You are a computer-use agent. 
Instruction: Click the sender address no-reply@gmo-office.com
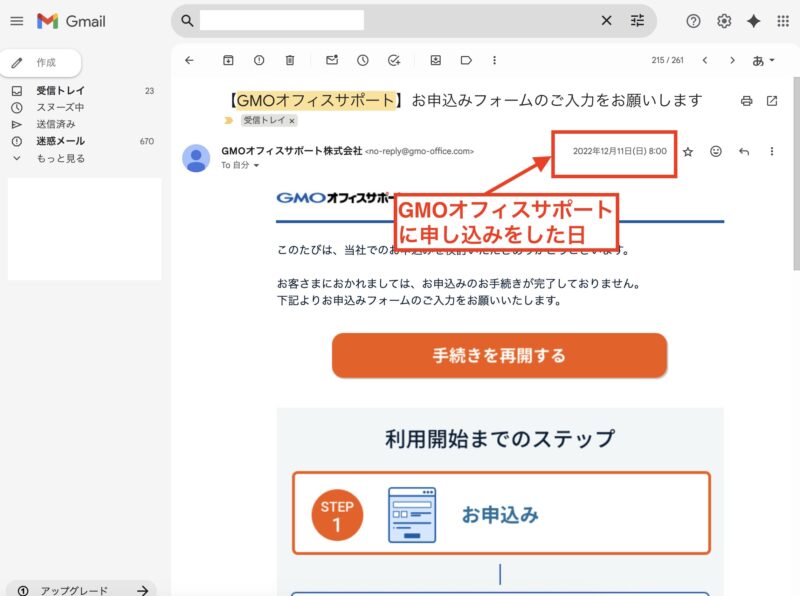click(419, 152)
